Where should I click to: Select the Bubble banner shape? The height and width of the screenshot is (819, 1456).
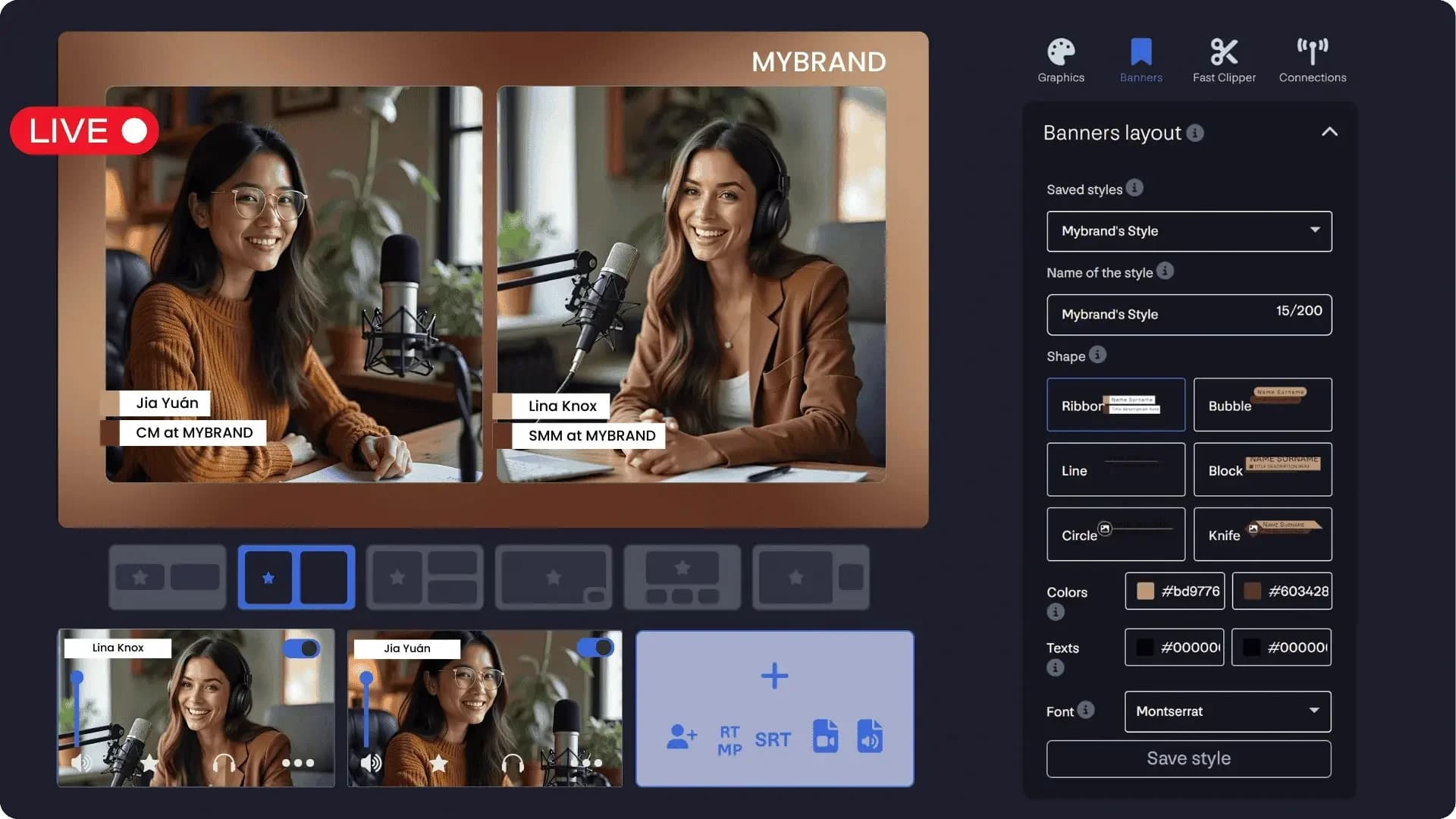[x=1262, y=405]
